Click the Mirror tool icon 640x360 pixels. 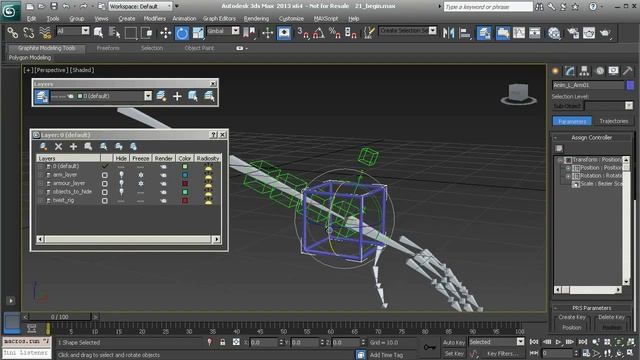[449, 33]
